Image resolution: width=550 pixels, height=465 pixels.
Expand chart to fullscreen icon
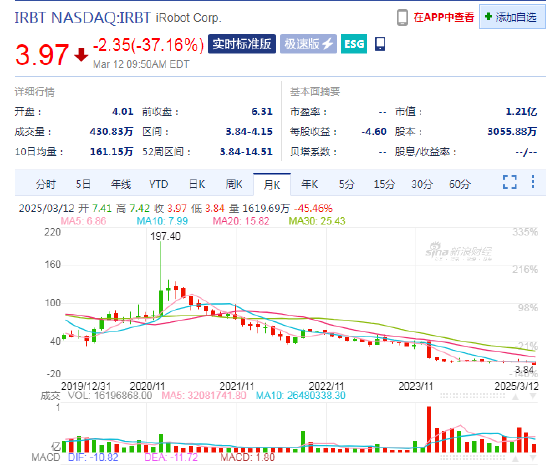510,182
